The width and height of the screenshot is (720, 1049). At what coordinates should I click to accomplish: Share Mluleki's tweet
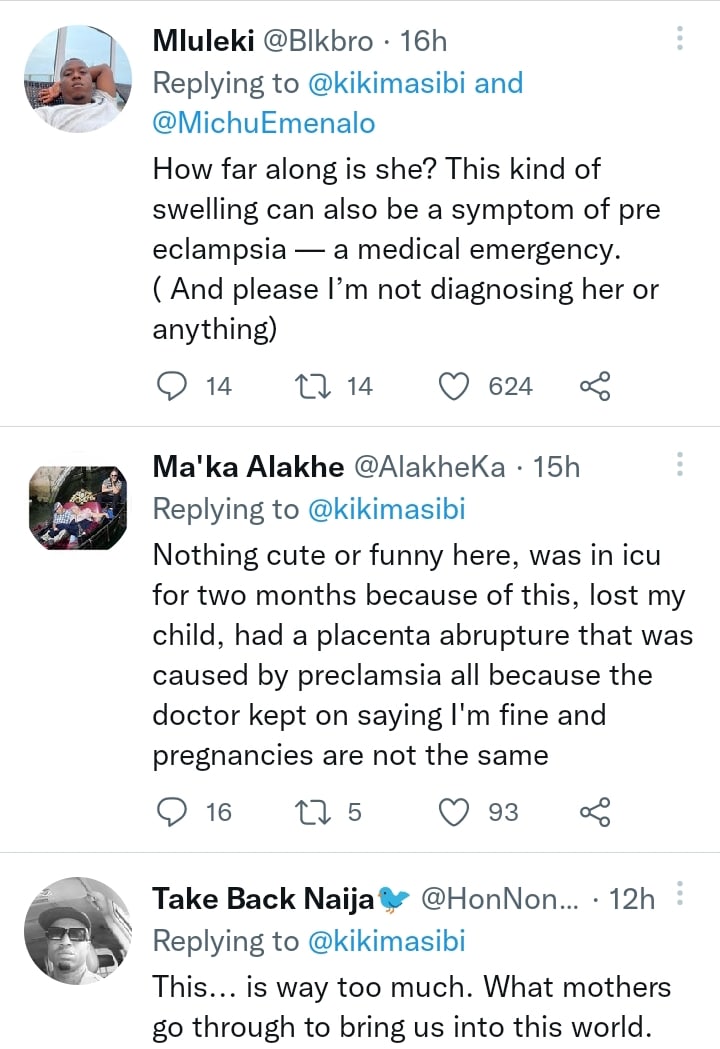point(594,386)
